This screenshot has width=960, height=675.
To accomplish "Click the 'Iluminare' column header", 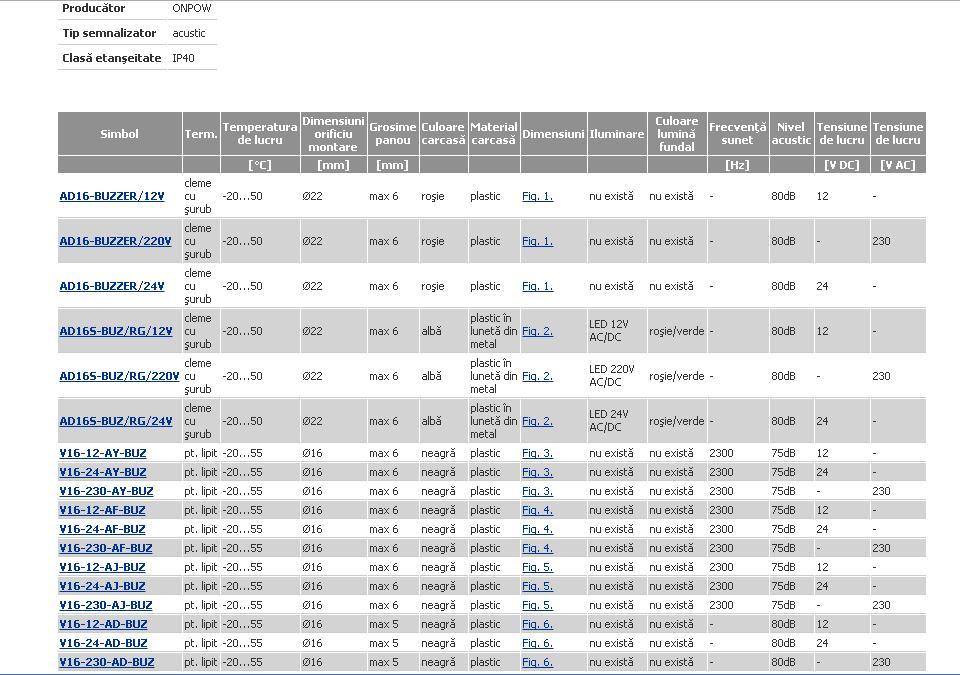I will click(617, 134).
